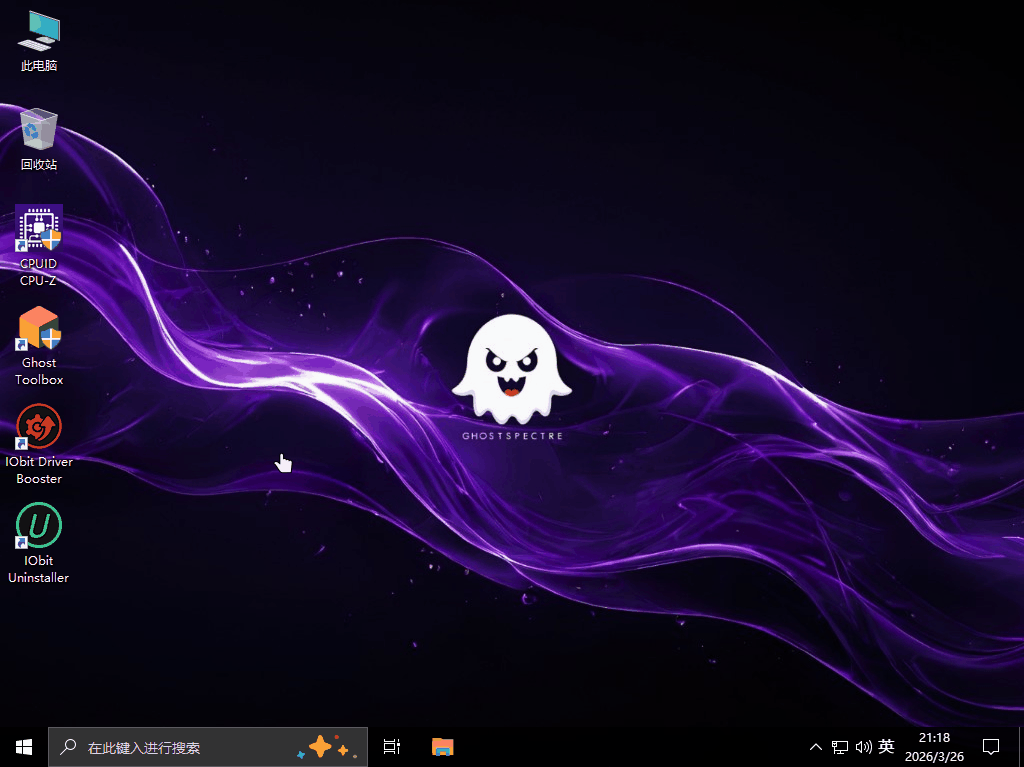Open the network status tray icon
Screen dimensions: 1024x767
(840, 747)
